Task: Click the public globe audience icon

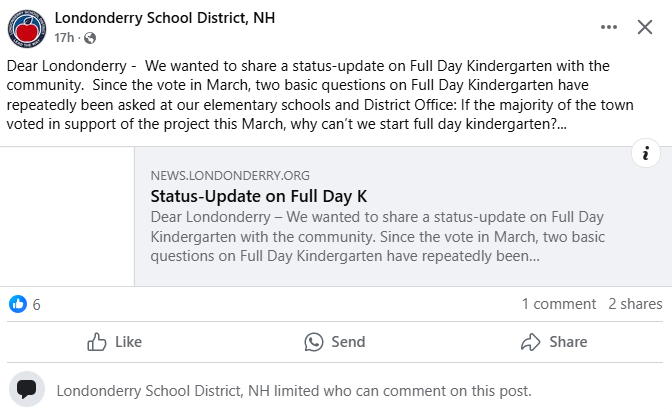Action: [x=91, y=38]
